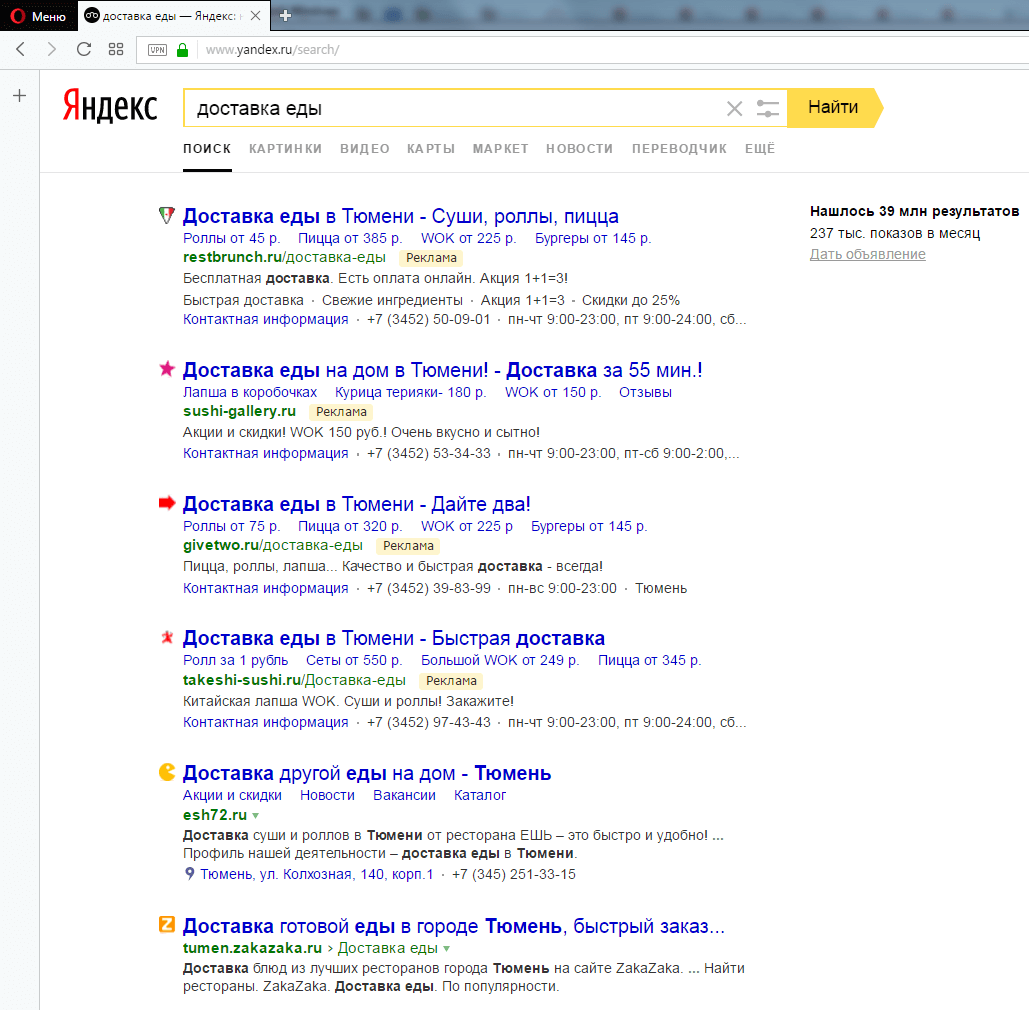Click the Яндекс logo
The width and height of the screenshot is (1029, 1010).
tap(110, 105)
